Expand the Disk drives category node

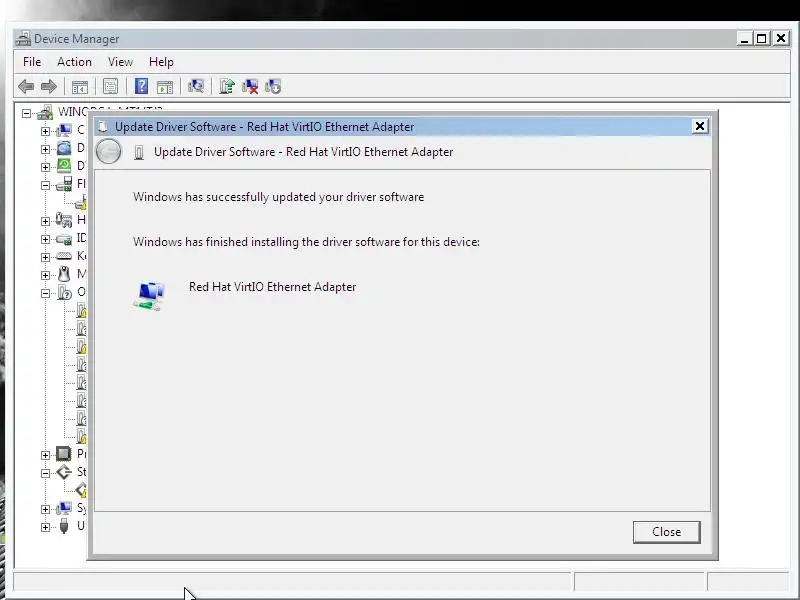click(45, 149)
